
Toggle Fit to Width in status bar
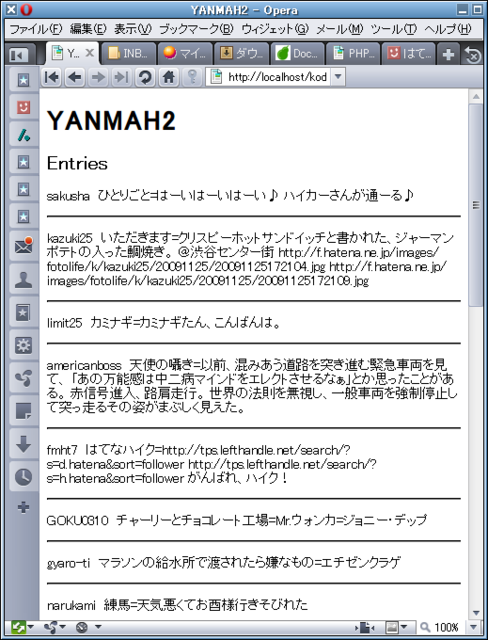tap(364, 627)
